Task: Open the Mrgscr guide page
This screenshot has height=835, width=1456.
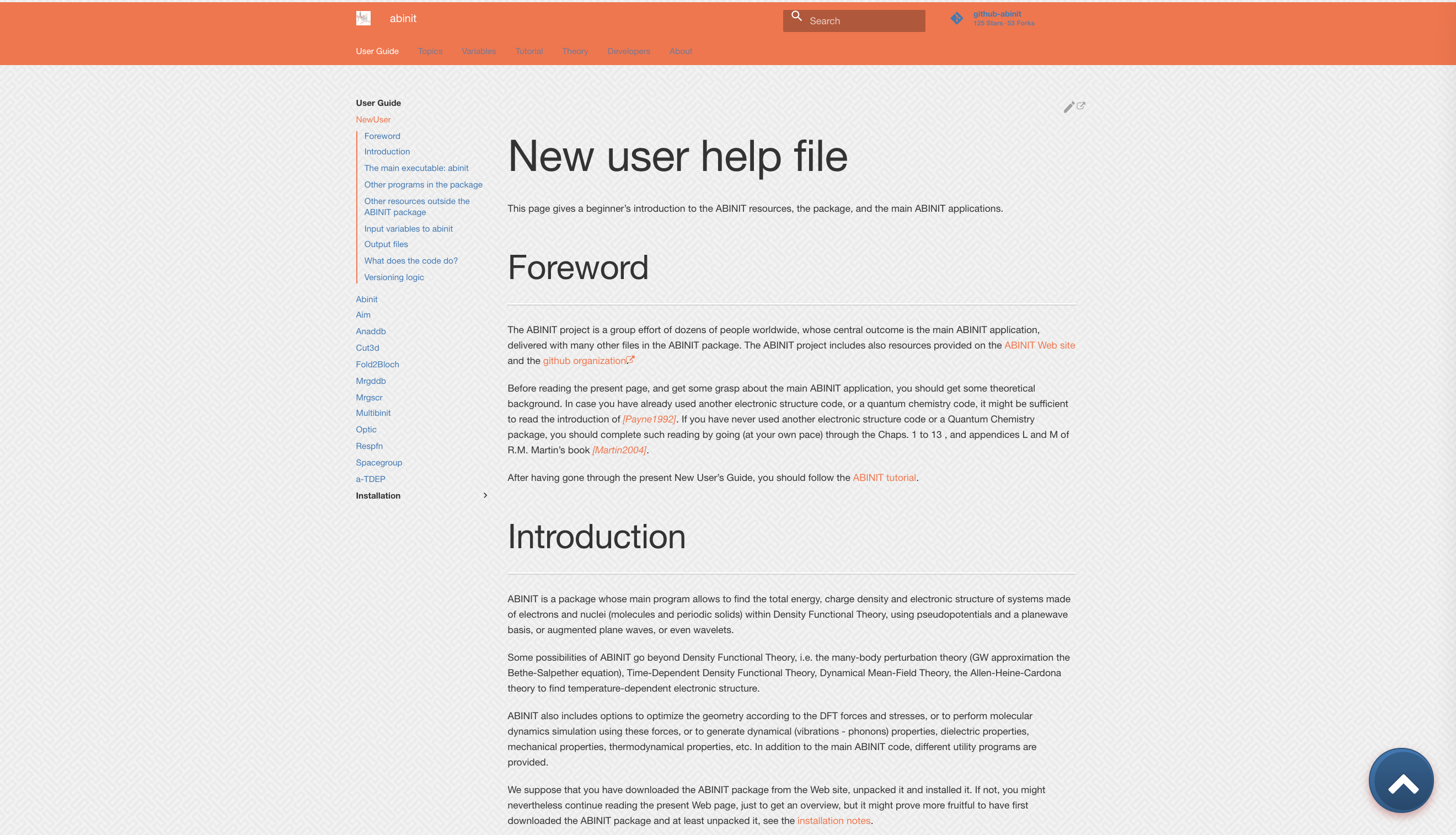Action: (x=369, y=398)
